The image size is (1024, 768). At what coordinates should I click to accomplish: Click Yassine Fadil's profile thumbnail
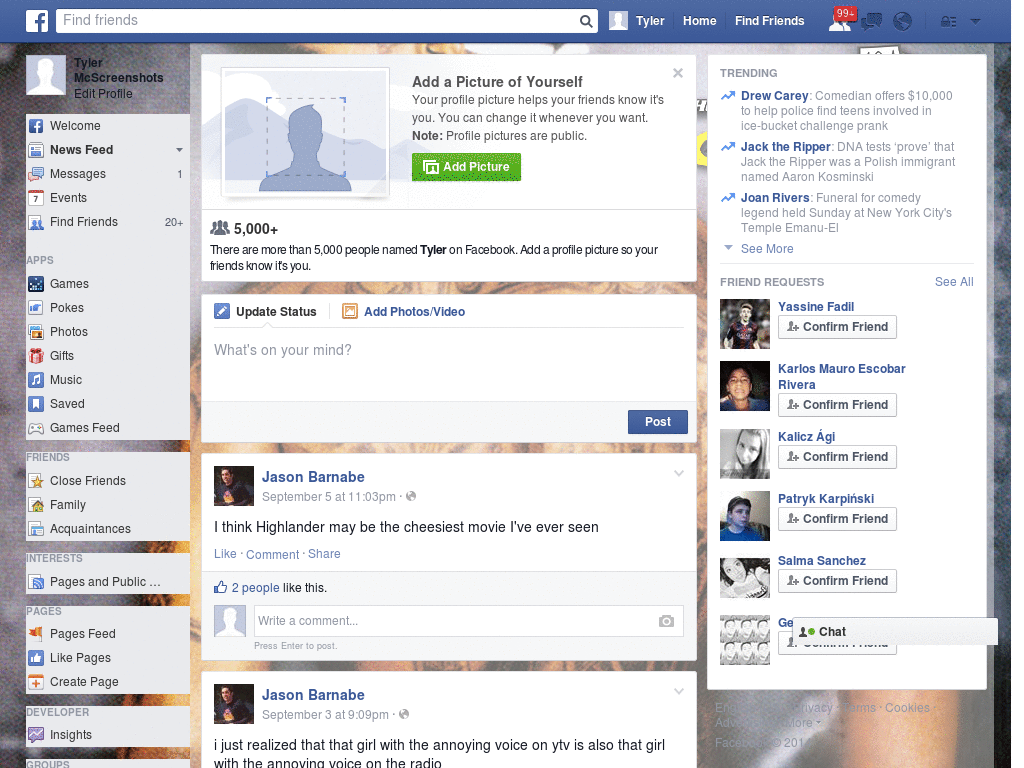(x=744, y=324)
